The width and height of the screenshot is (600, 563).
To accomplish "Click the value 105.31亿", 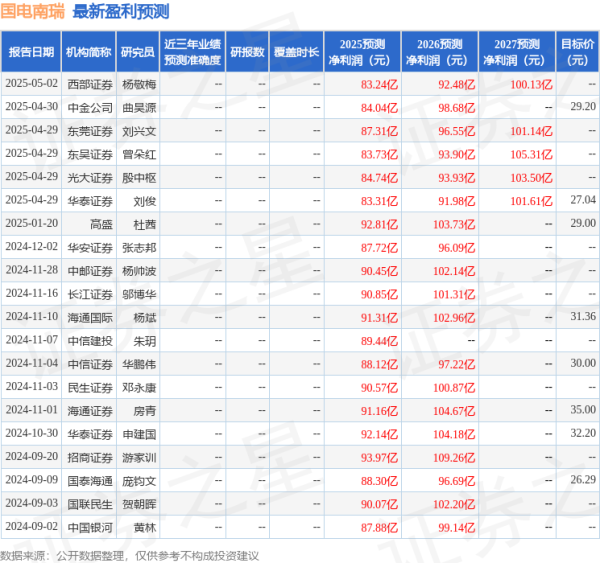I will pos(531,154).
